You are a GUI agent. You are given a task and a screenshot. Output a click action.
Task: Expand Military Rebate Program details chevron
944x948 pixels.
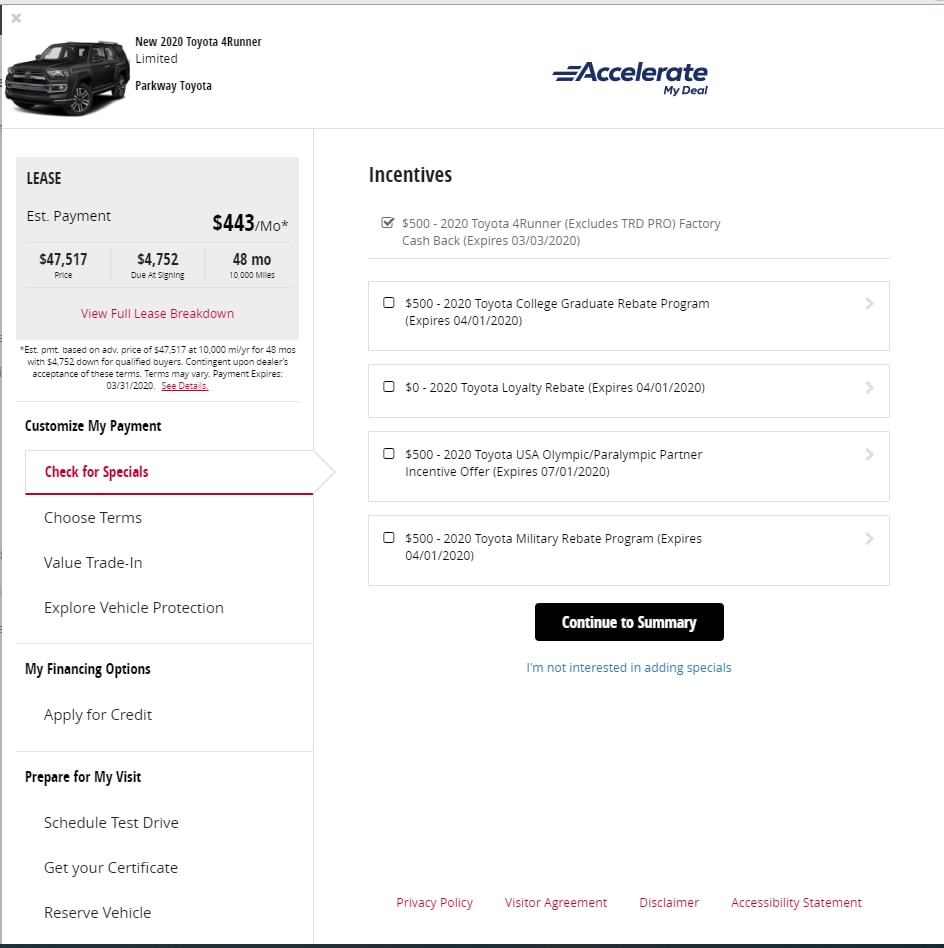pos(870,539)
